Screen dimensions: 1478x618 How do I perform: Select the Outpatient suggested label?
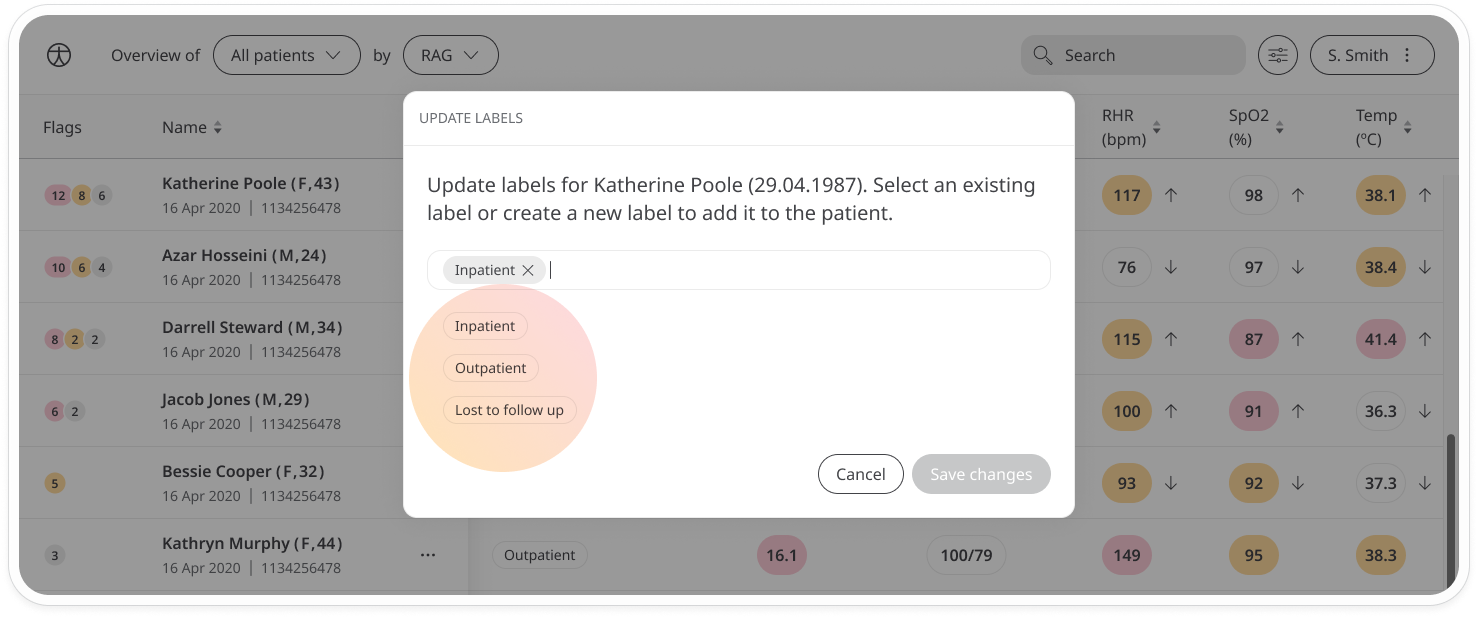(491, 368)
